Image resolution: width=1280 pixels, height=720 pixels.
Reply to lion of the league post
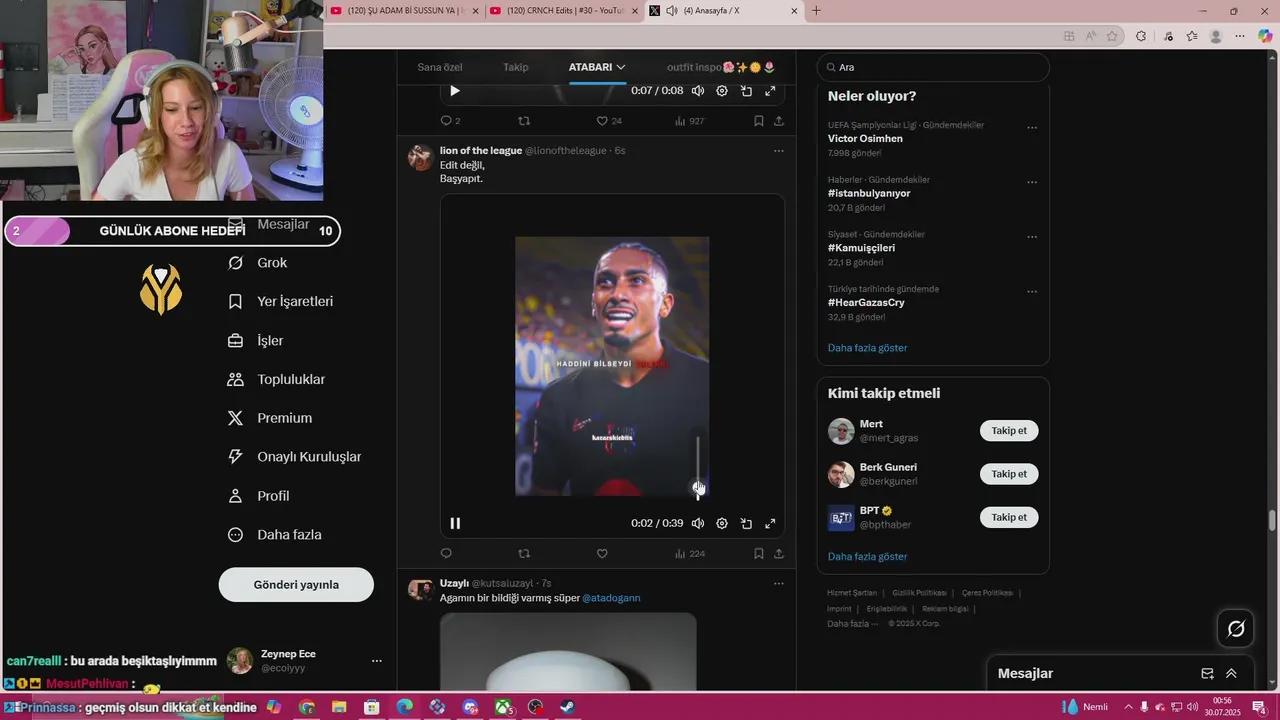(x=446, y=553)
